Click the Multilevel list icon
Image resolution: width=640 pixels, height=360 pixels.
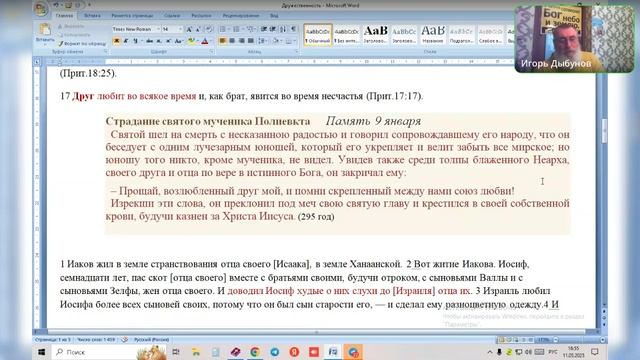point(250,29)
